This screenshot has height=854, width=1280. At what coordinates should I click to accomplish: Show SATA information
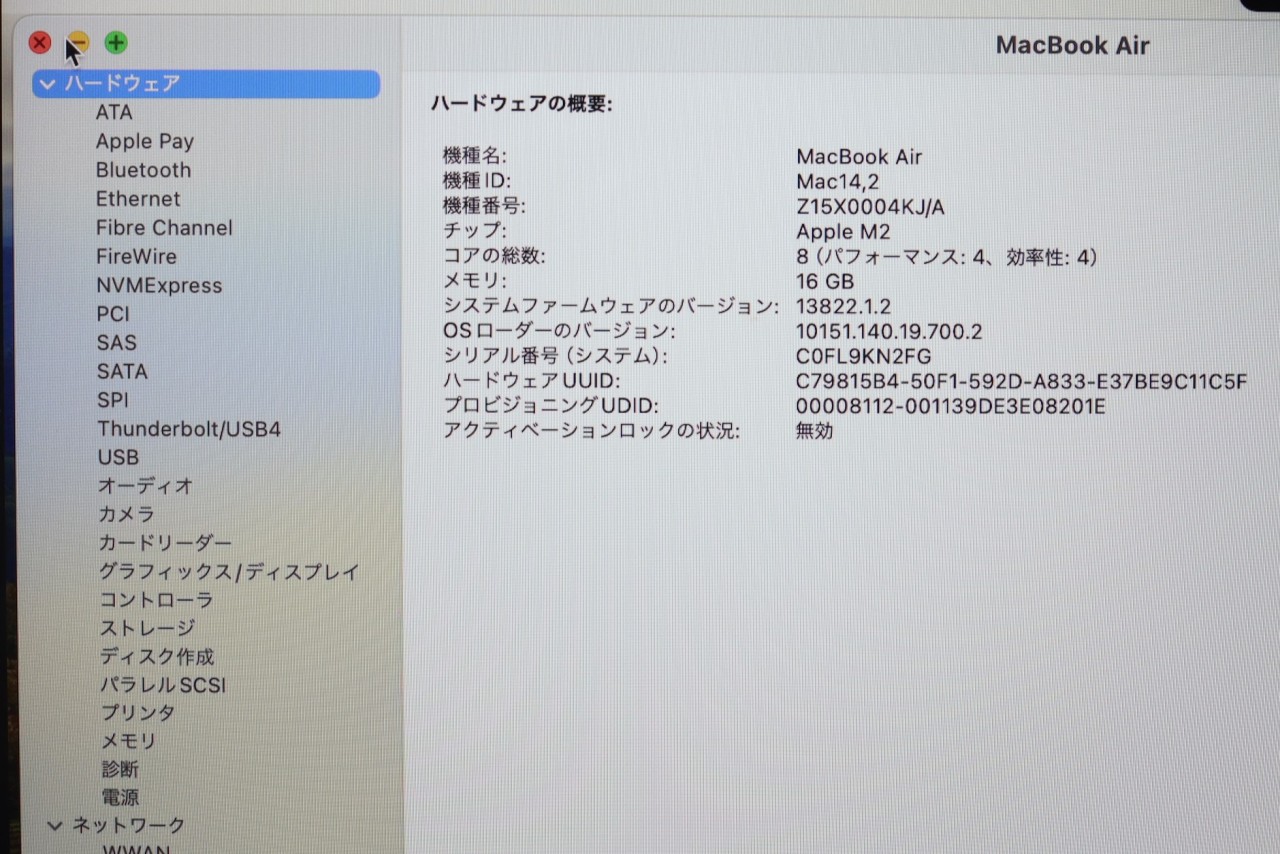coord(122,371)
